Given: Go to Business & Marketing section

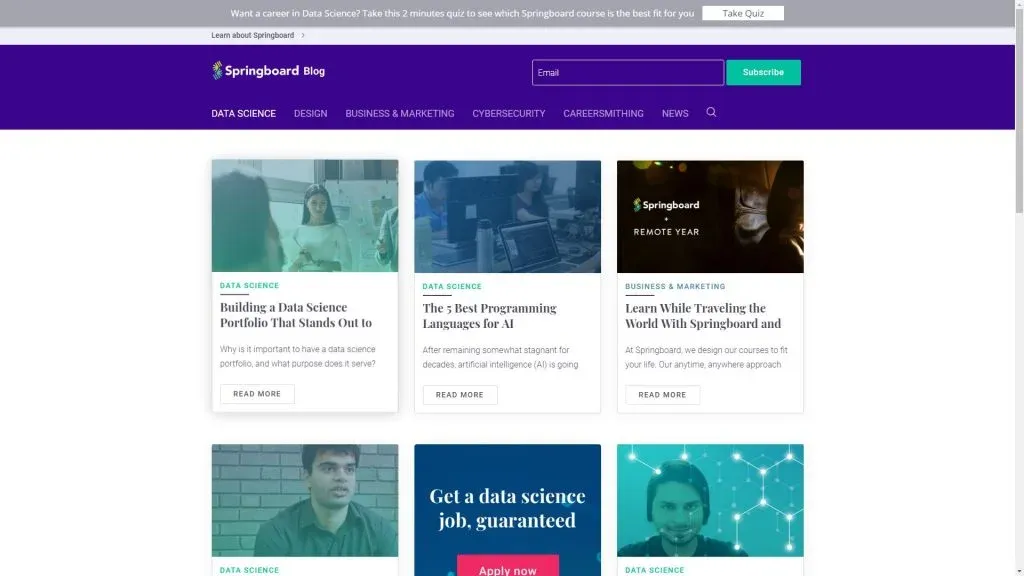Looking at the screenshot, I should 399,113.
